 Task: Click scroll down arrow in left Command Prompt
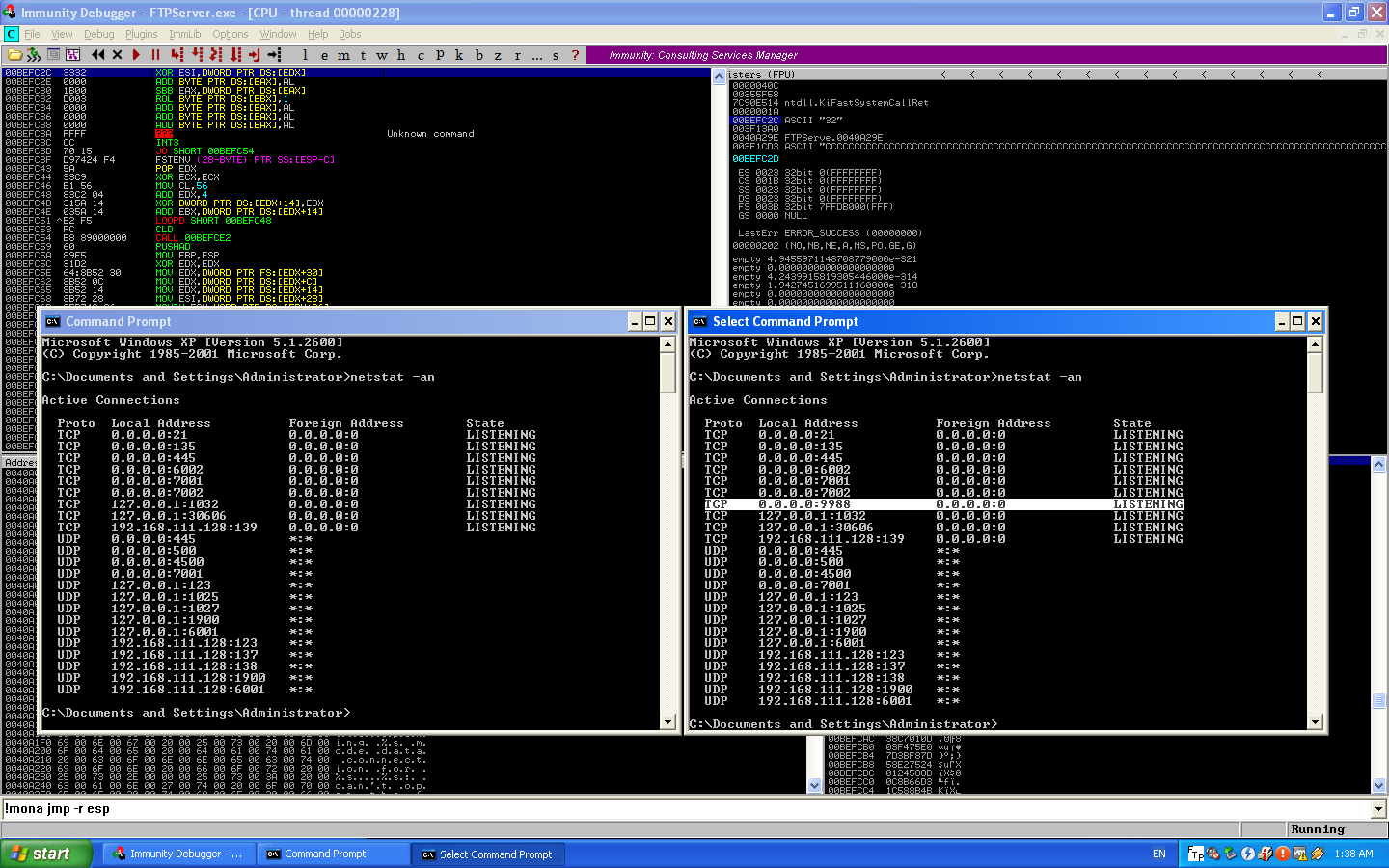pos(667,721)
